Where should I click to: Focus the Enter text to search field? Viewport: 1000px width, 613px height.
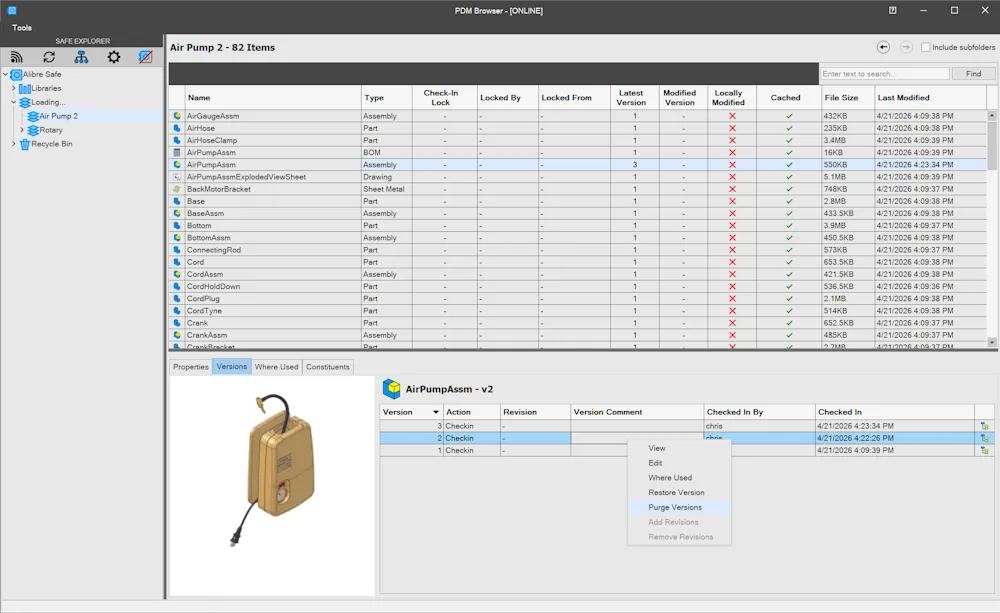885,74
